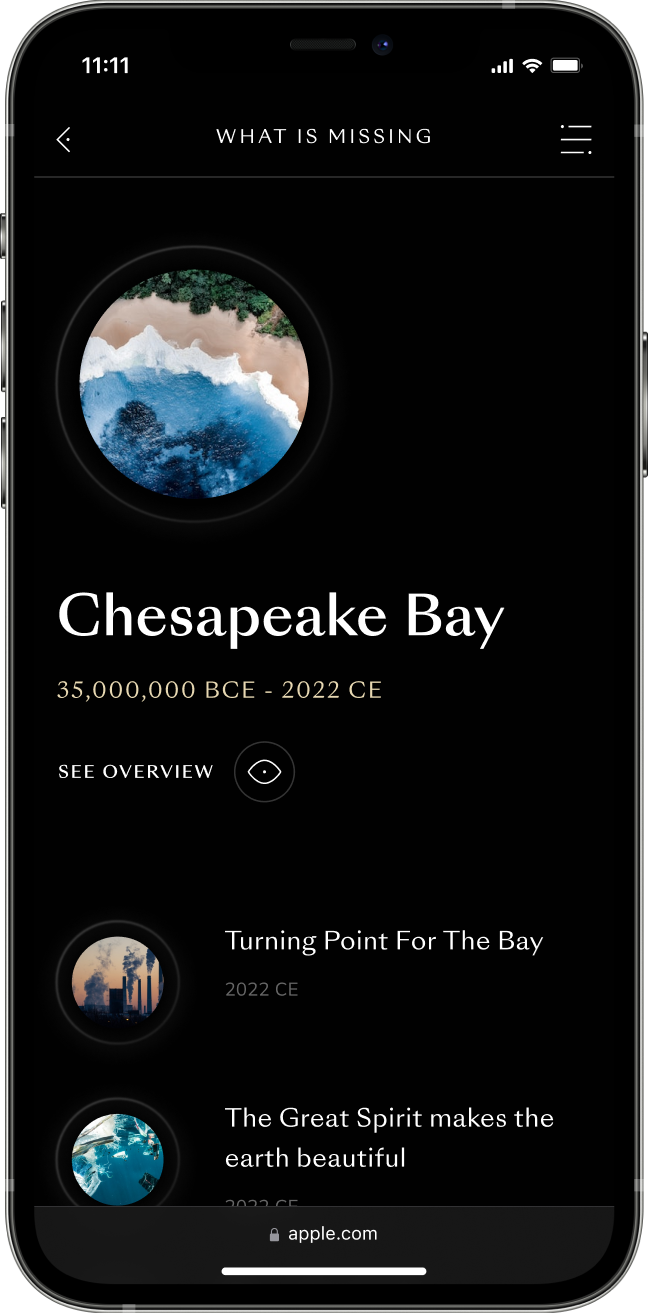Tap the WHAT IS MISSING header title
The image size is (648, 1313).
pyautogui.click(x=324, y=136)
